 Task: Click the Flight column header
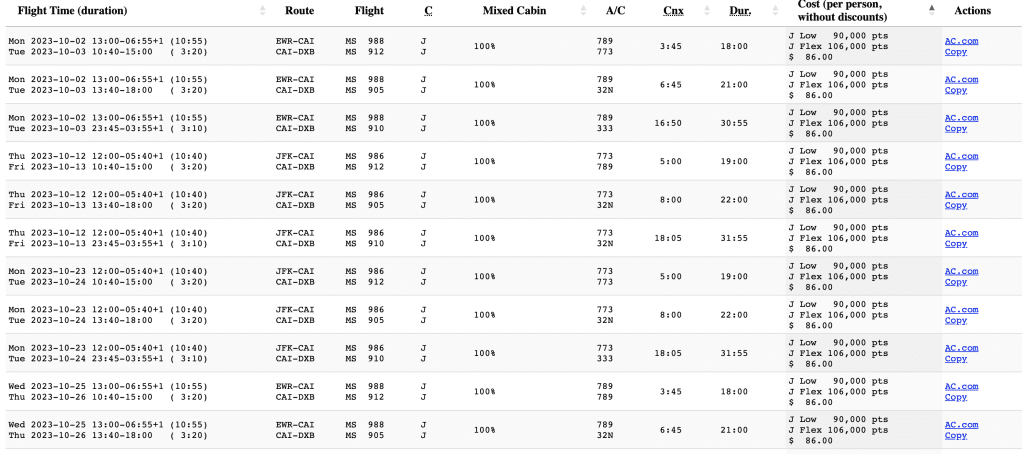click(370, 10)
